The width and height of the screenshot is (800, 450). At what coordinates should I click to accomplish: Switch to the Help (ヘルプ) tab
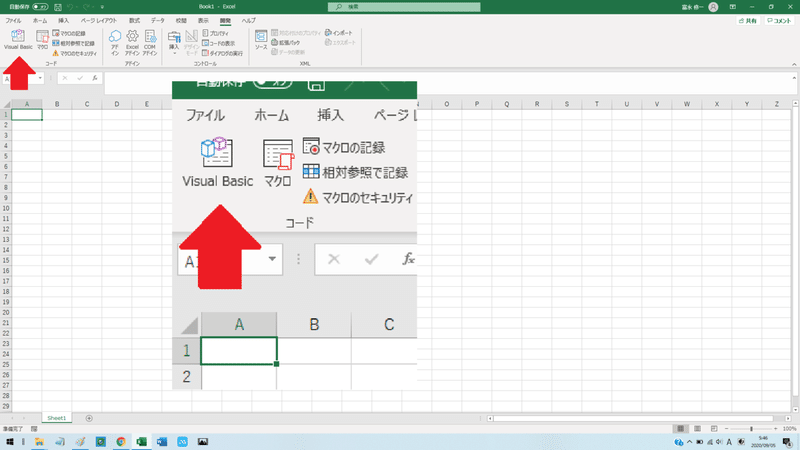(x=248, y=20)
